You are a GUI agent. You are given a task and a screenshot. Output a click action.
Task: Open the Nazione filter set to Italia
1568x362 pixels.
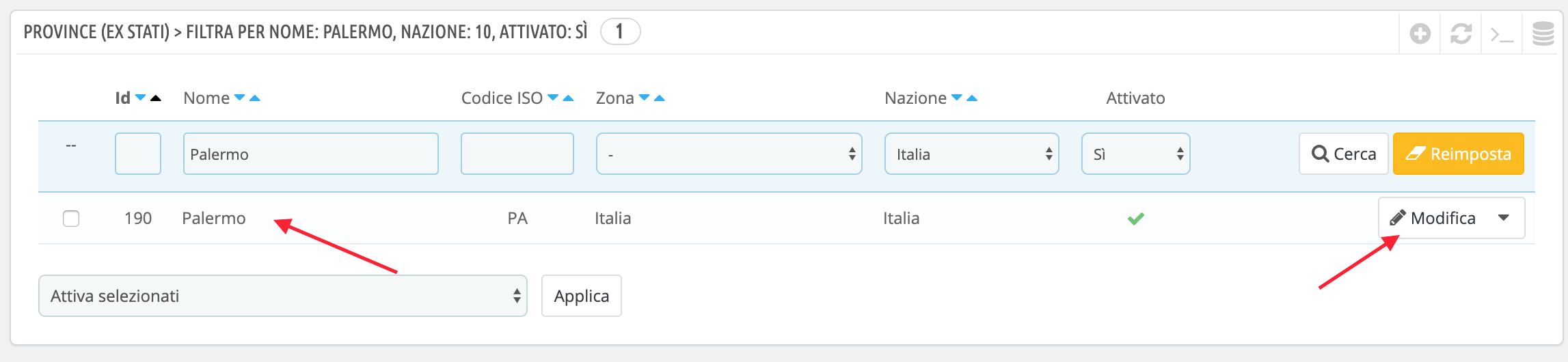coord(971,154)
